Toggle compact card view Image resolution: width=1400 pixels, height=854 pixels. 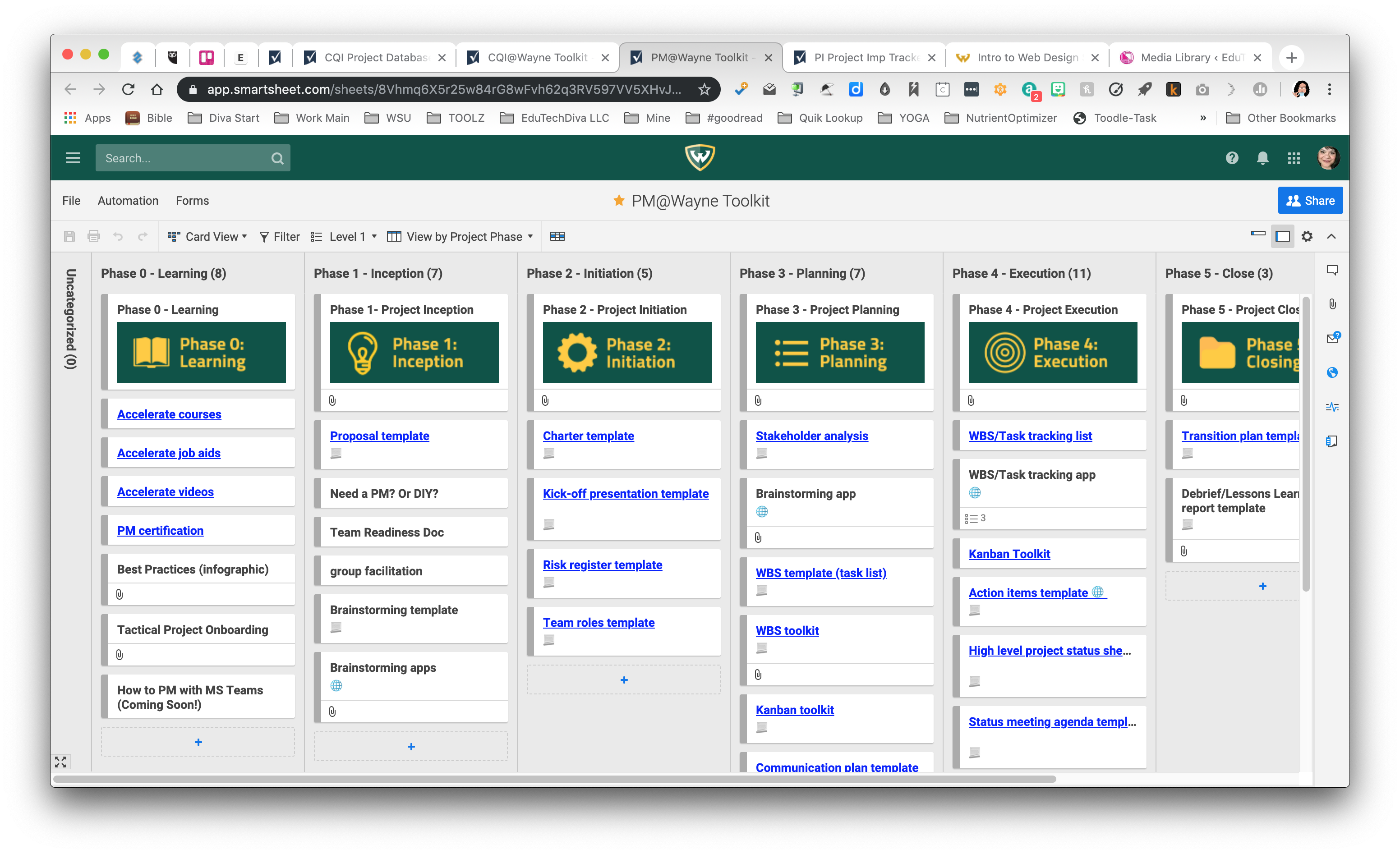click(x=1258, y=234)
